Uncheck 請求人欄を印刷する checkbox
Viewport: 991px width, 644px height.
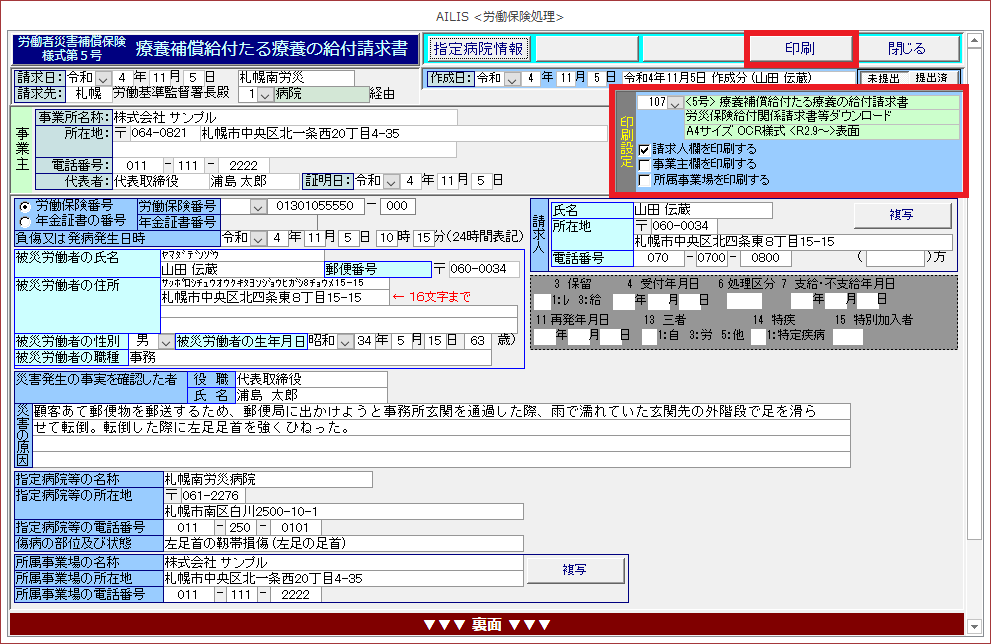(645, 149)
